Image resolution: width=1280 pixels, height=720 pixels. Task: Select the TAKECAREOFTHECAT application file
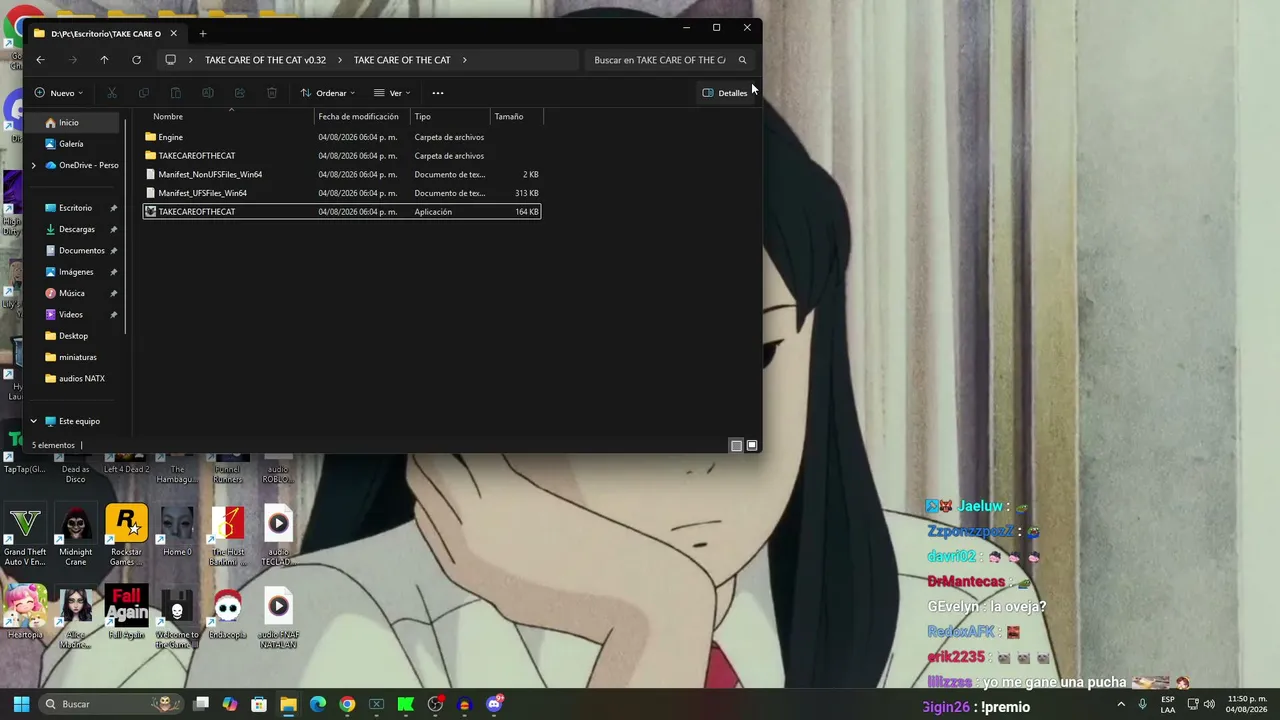(x=342, y=212)
